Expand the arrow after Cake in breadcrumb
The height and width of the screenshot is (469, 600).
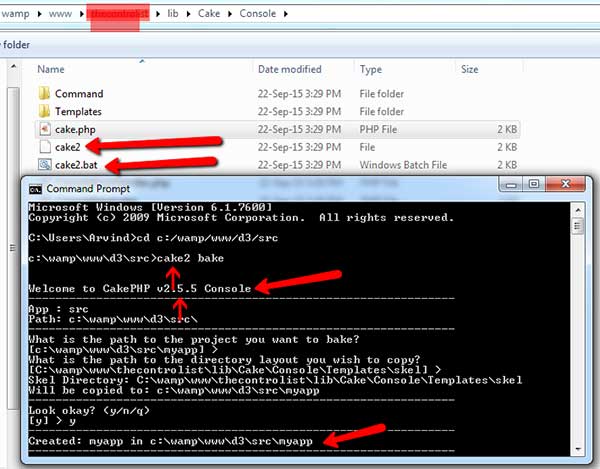pos(230,14)
